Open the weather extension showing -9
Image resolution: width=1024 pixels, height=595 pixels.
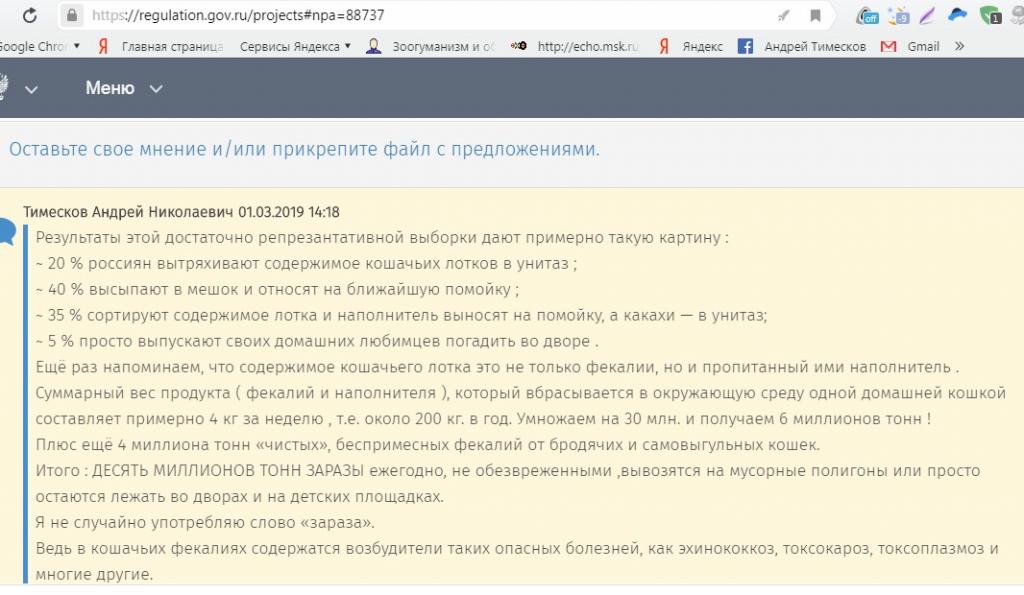(899, 16)
